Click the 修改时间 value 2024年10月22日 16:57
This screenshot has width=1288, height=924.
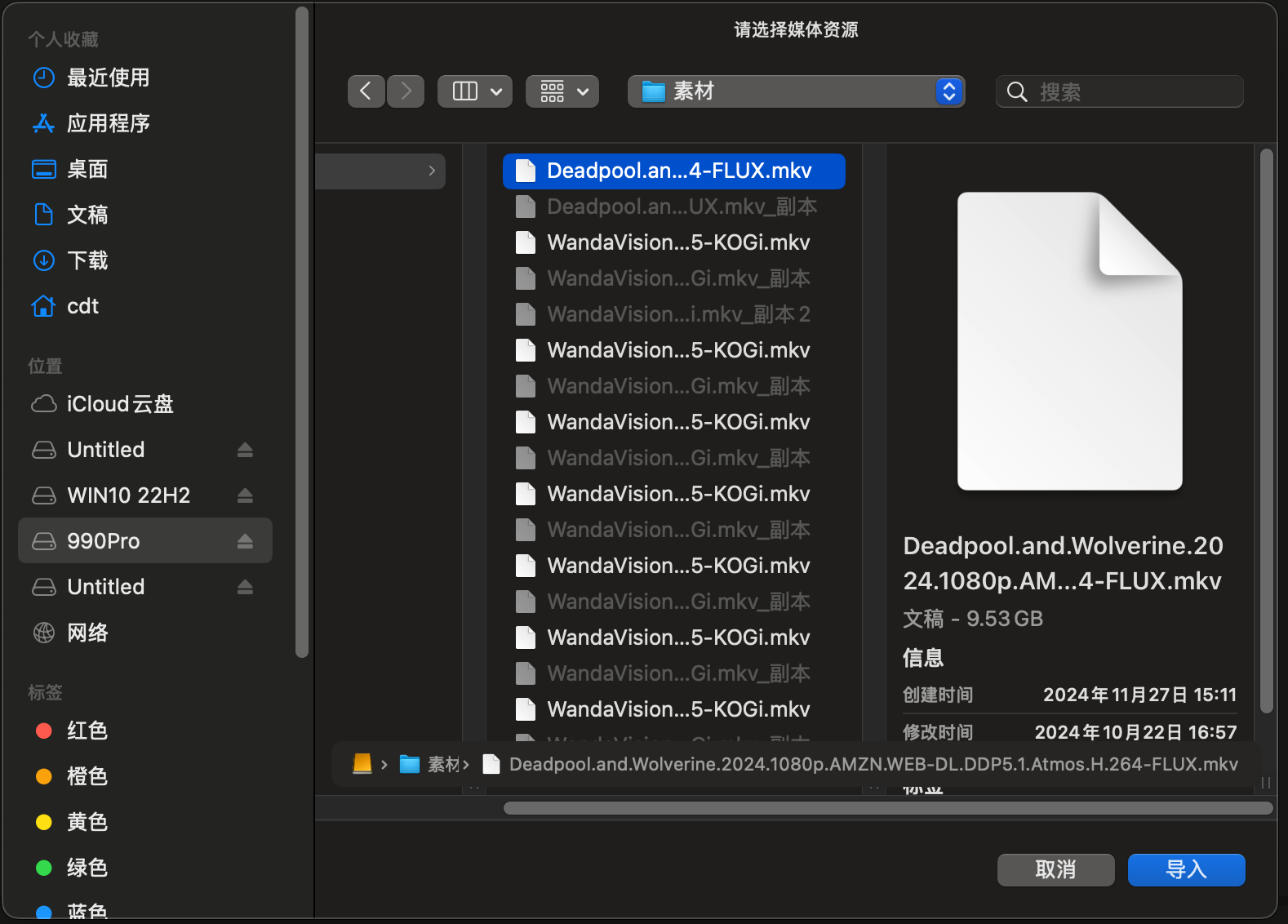pyautogui.click(x=1135, y=732)
